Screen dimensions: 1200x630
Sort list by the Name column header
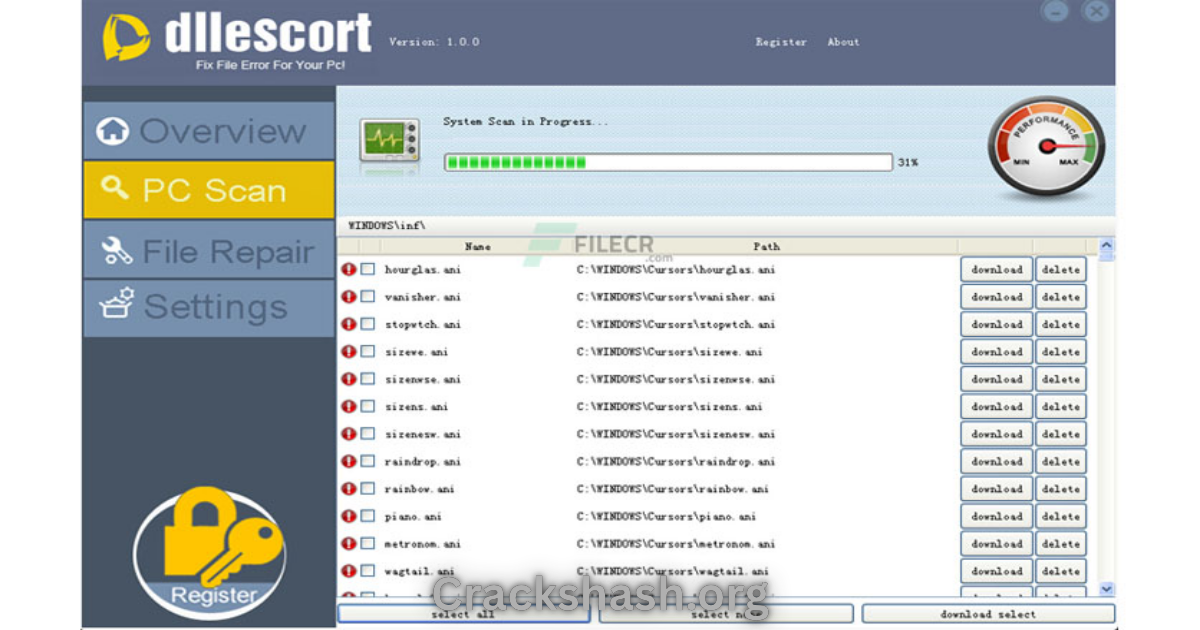(477, 246)
